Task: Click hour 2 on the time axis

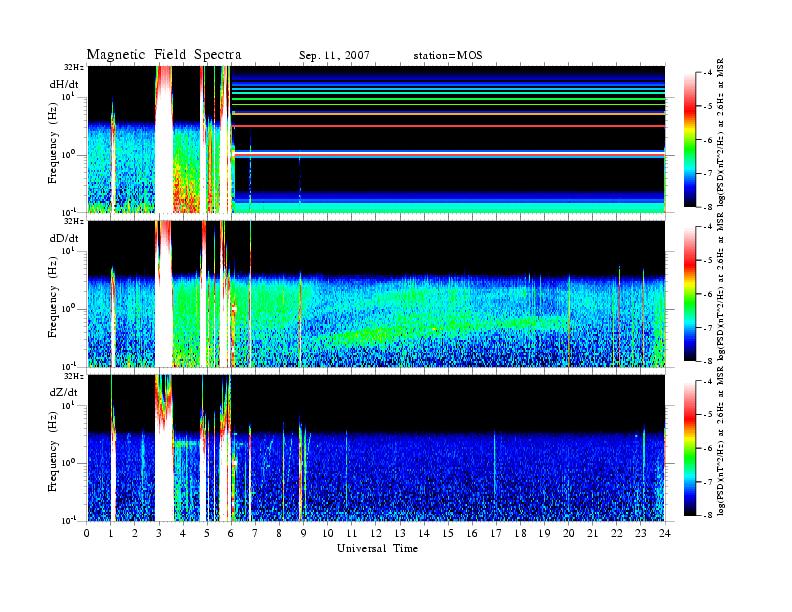Action: (135, 533)
